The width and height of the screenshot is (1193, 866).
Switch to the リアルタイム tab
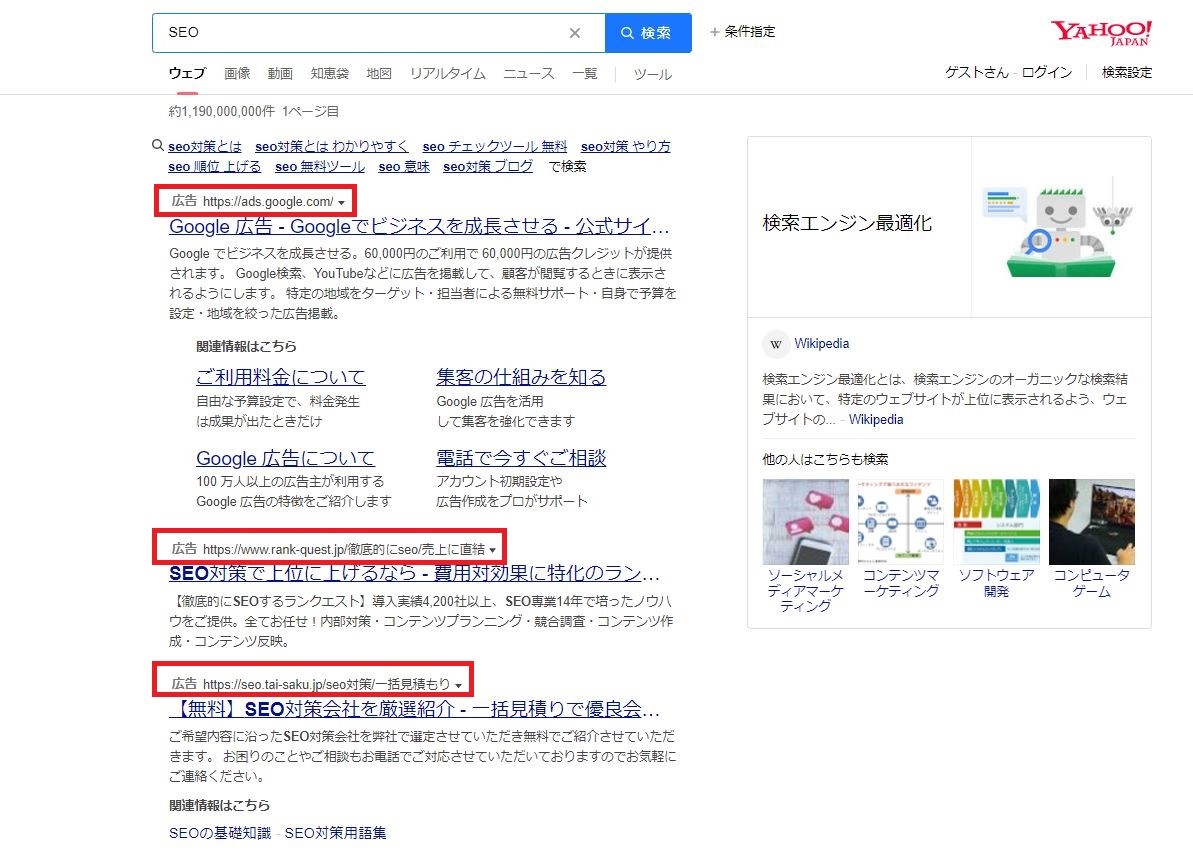447,74
